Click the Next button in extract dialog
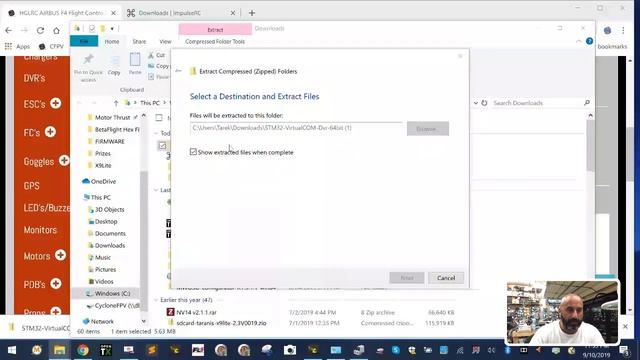 pyautogui.click(x=407, y=278)
